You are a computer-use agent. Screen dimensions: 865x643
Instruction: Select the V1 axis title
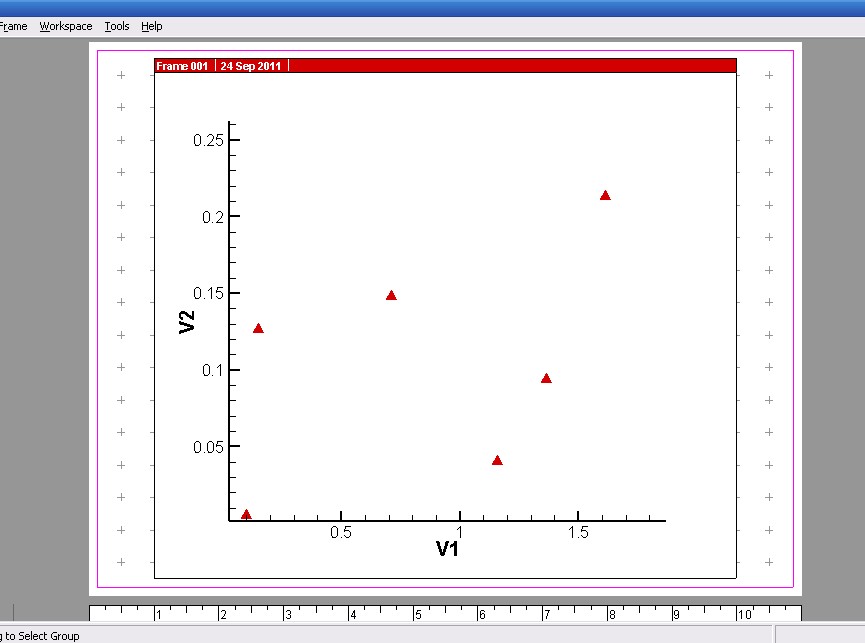[446, 549]
